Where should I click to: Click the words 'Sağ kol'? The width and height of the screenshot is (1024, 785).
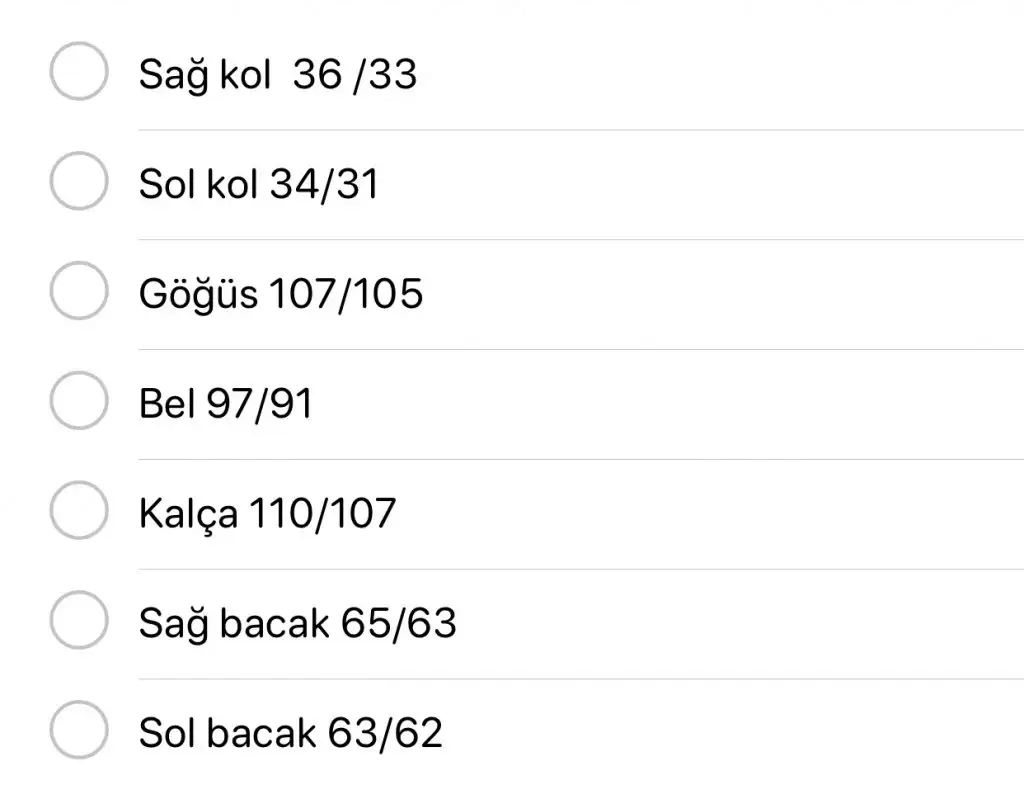pos(204,75)
